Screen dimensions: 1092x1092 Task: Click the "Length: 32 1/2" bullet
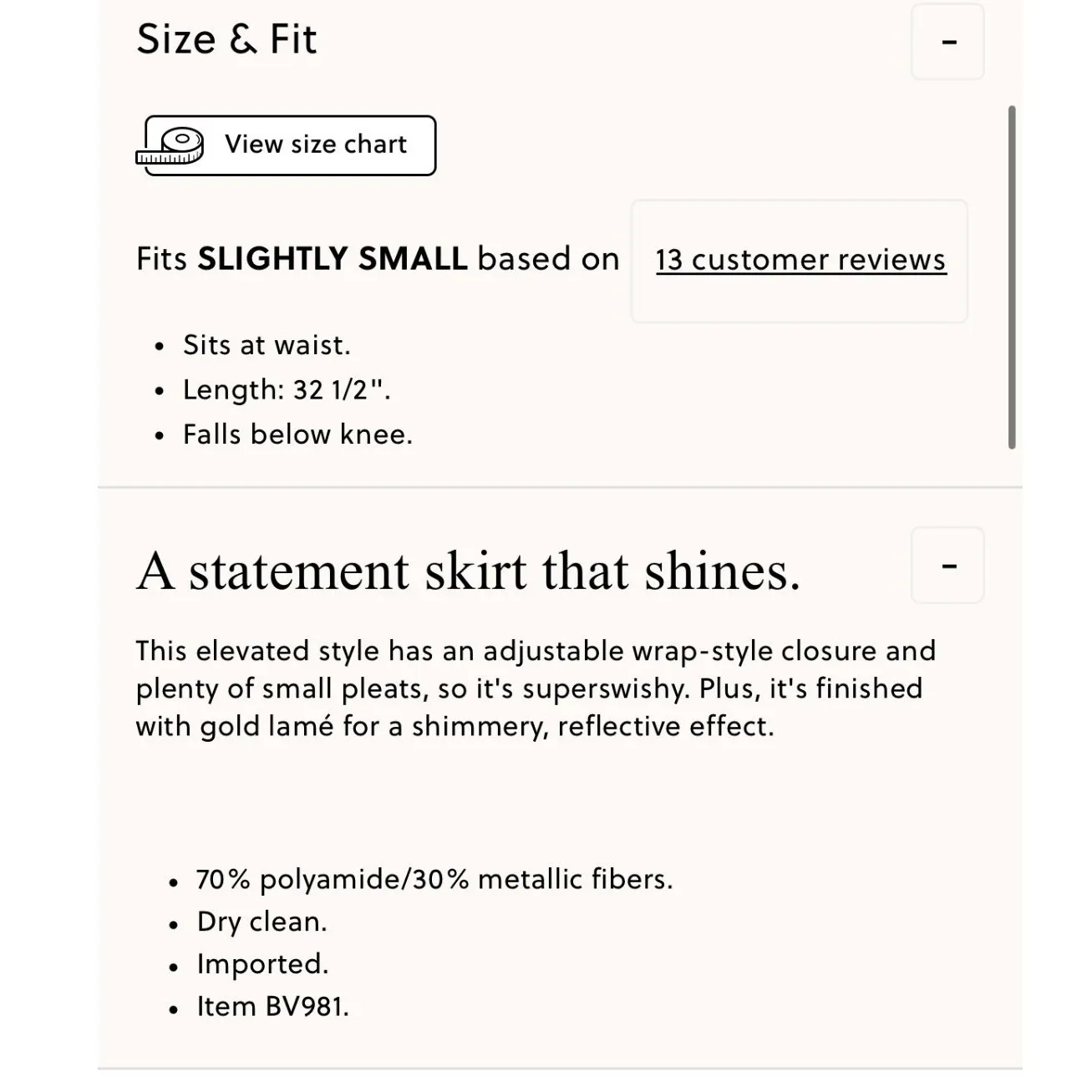pos(287,390)
